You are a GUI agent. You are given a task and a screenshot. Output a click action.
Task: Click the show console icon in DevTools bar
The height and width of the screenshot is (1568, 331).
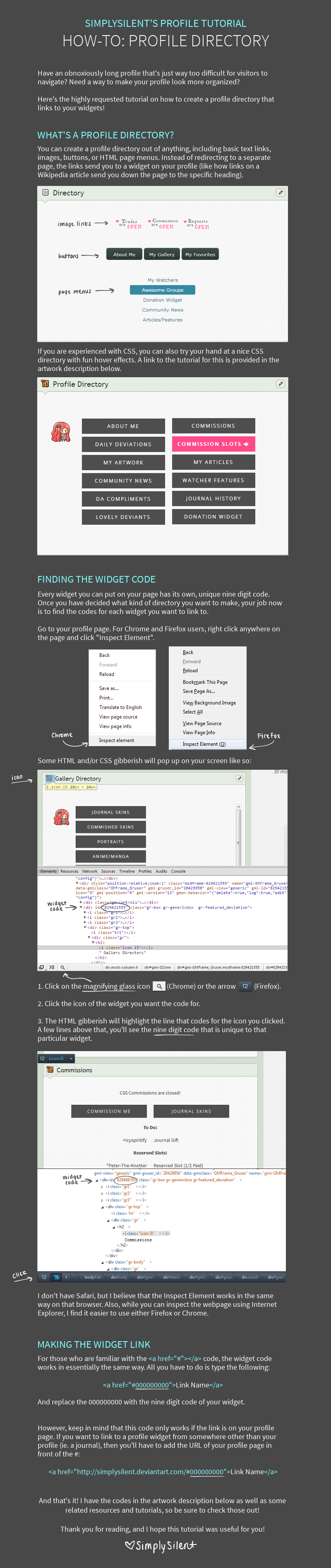click(x=52, y=966)
